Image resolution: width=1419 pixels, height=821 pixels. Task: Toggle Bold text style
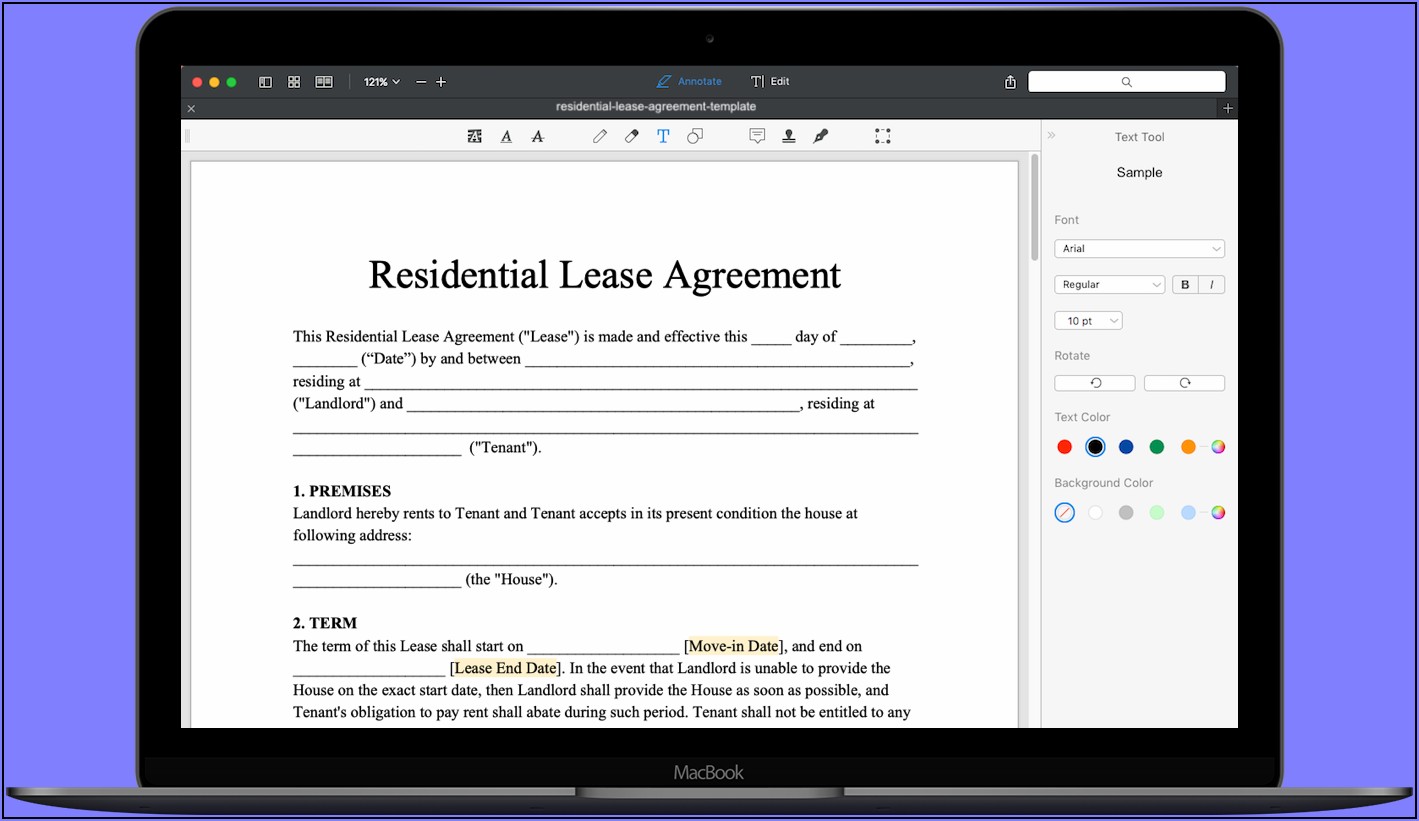(x=1185, y=285)
